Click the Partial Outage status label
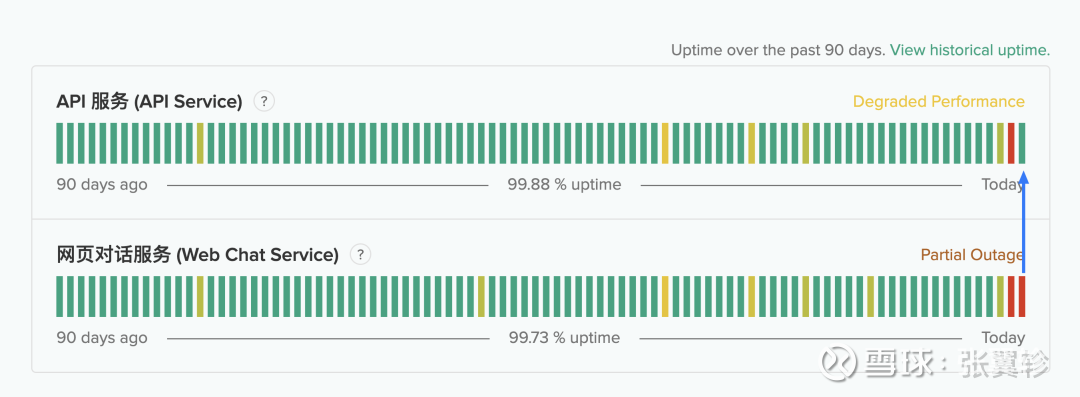Image resolution: width=1080 pixels, height=397 pixels. click(x=973, y=255)
